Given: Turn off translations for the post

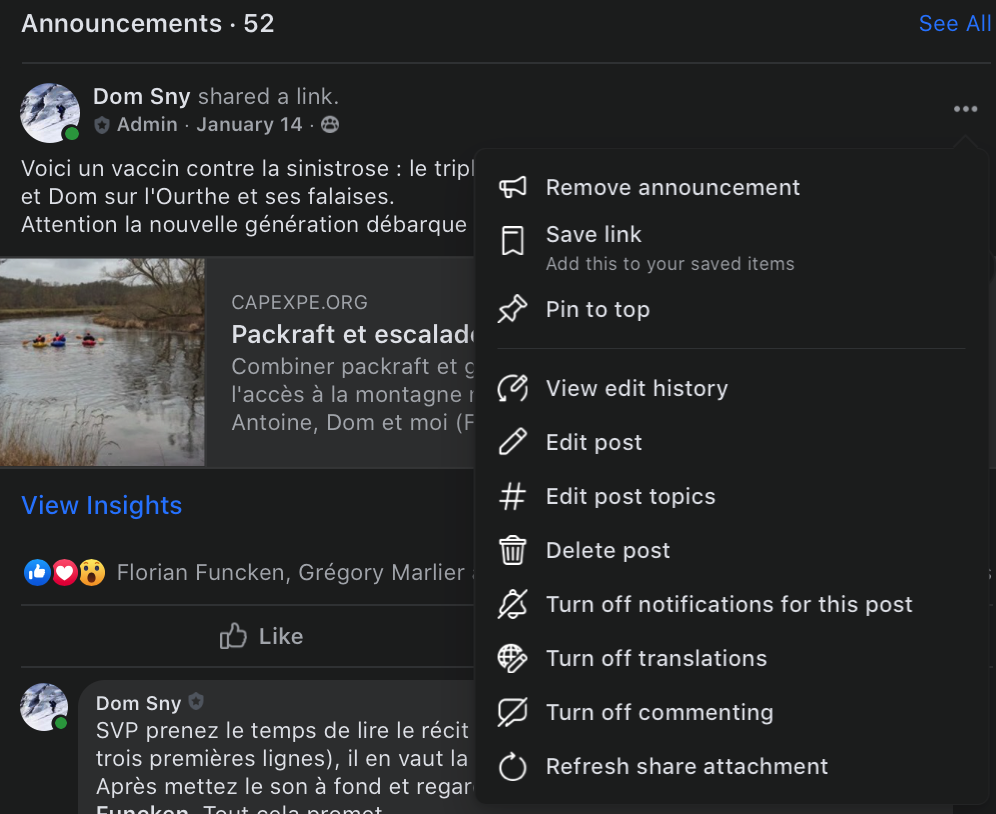Looking at the screenshot, I should tap(656, 658).
